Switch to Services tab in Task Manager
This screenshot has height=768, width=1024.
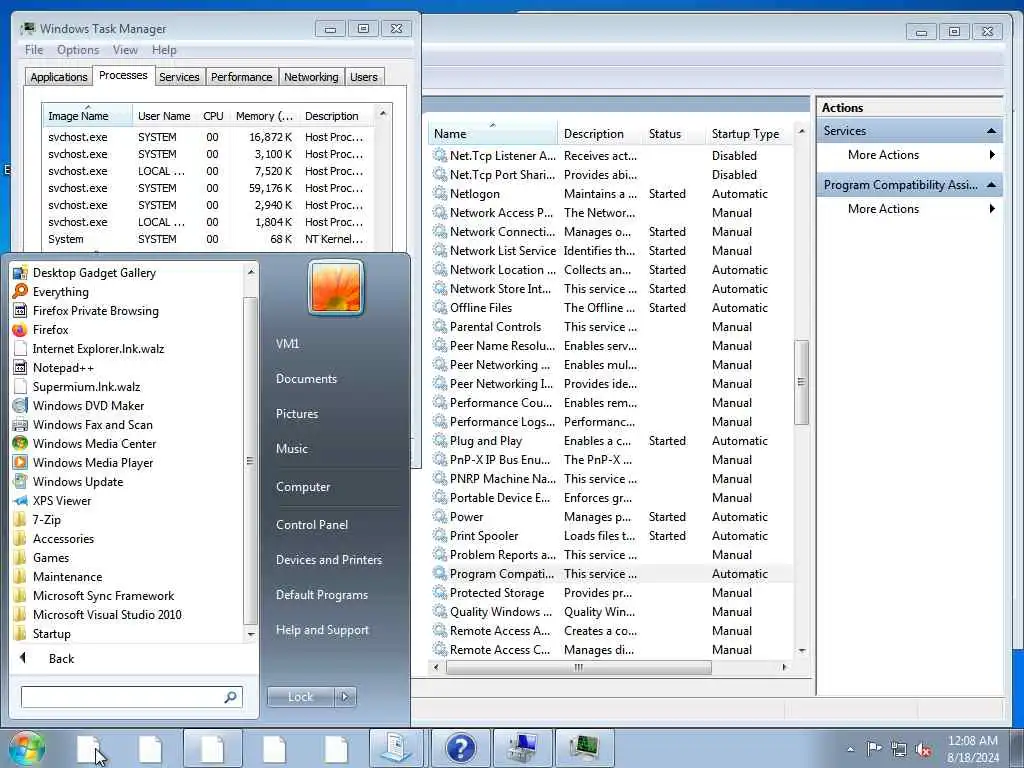click(179, 77)
